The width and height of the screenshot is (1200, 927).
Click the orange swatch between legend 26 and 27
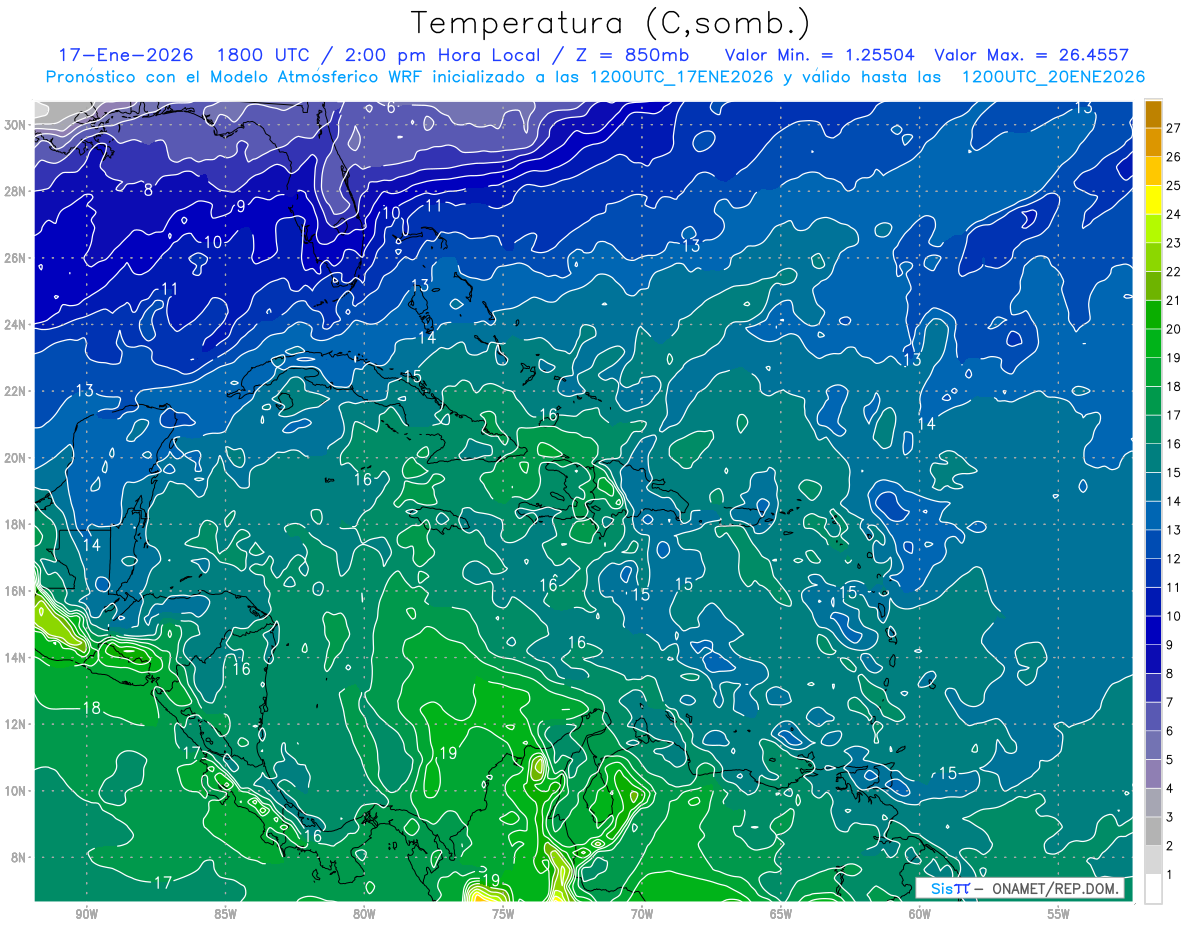click(1153, 143)
